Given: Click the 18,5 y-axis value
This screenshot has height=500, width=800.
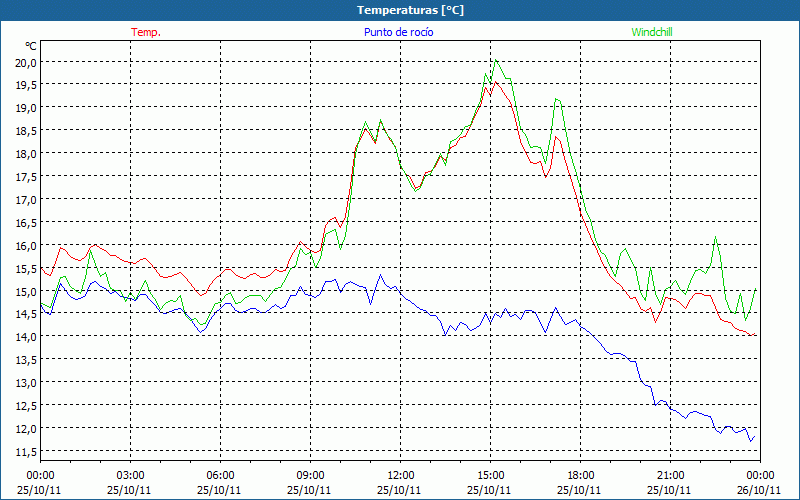Looking at the screenshot, I should pyautogui.click(x=27, y=131).
